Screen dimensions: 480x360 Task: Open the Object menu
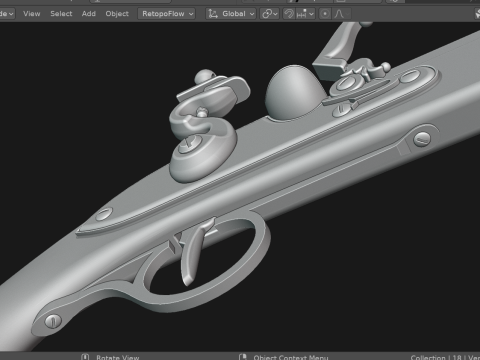[x=117, y=14]
